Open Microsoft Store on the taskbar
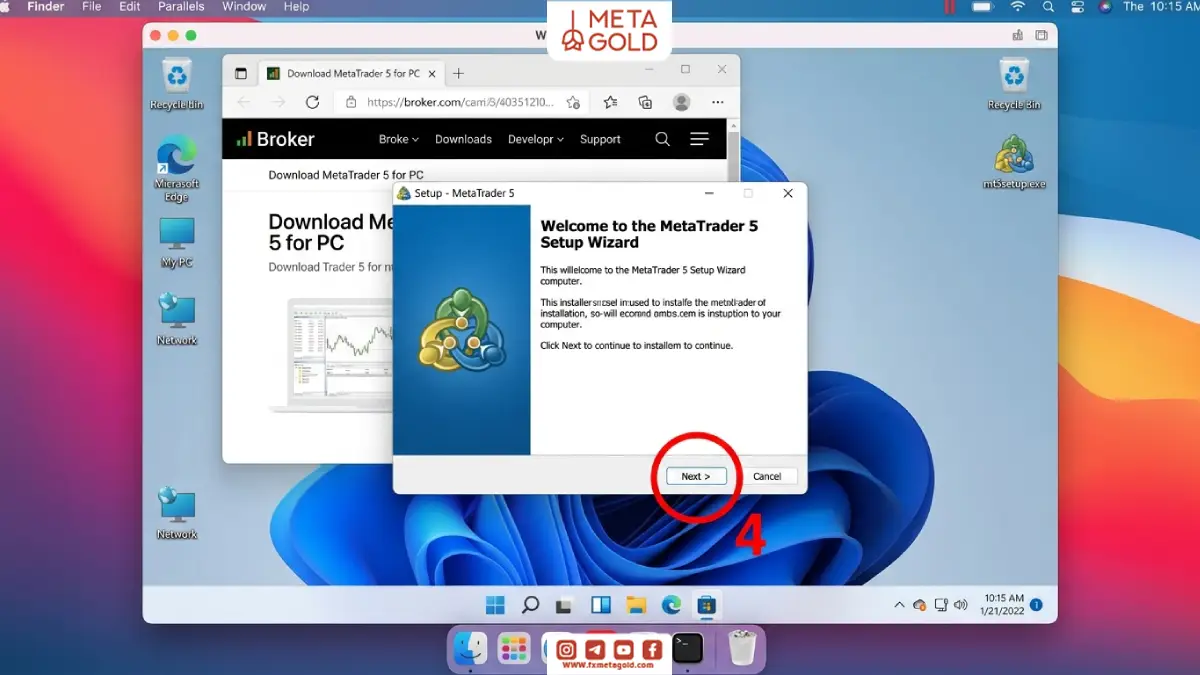 click(x=707, y=605)
